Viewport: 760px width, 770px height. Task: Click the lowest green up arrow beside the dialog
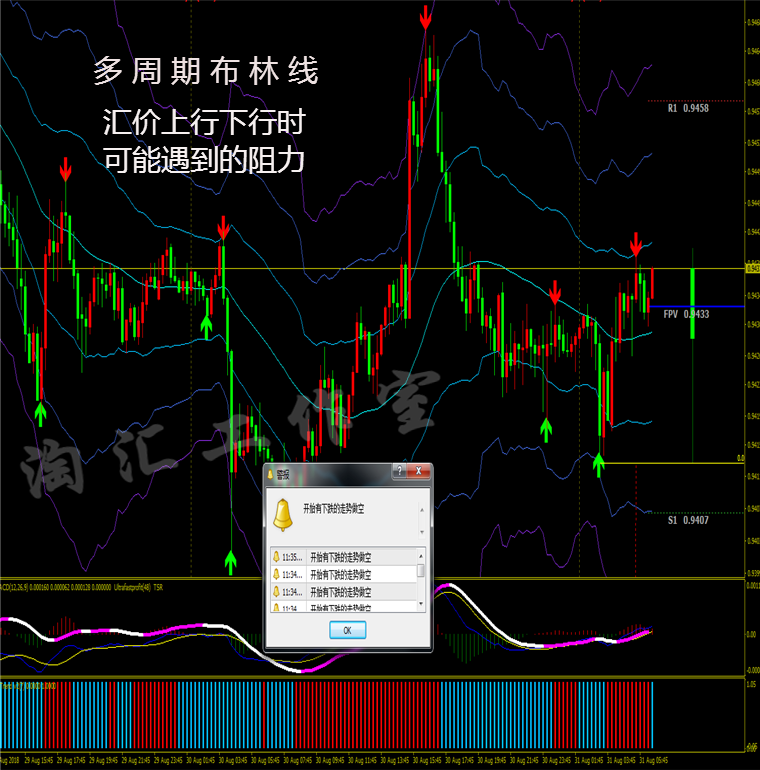230,562
